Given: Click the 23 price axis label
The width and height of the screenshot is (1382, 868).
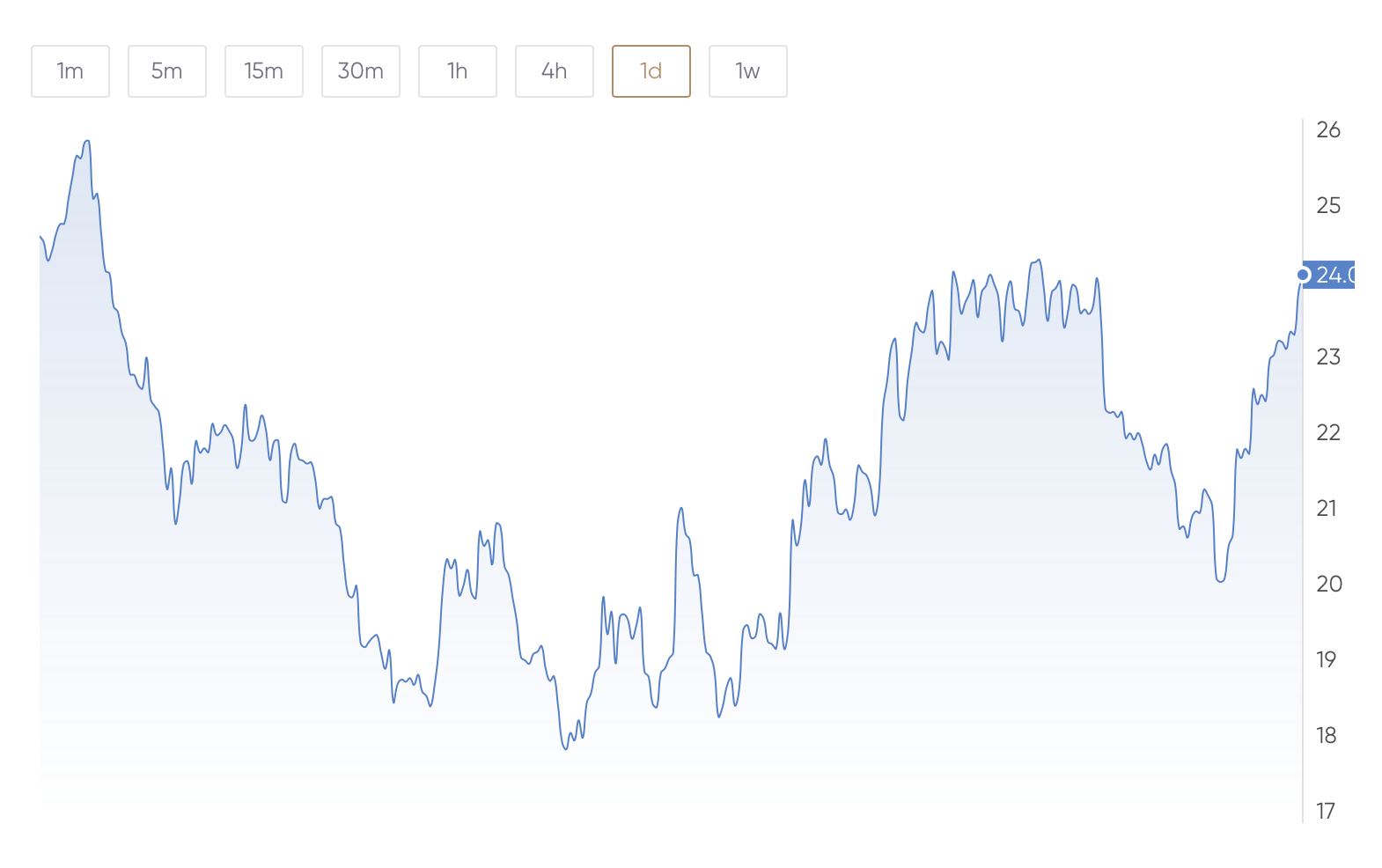Looking at the screenshot, I should point(1328,357).
